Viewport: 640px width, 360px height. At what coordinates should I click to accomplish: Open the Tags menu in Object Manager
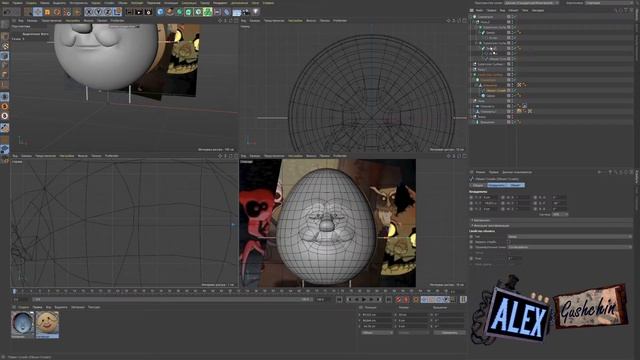525,10
